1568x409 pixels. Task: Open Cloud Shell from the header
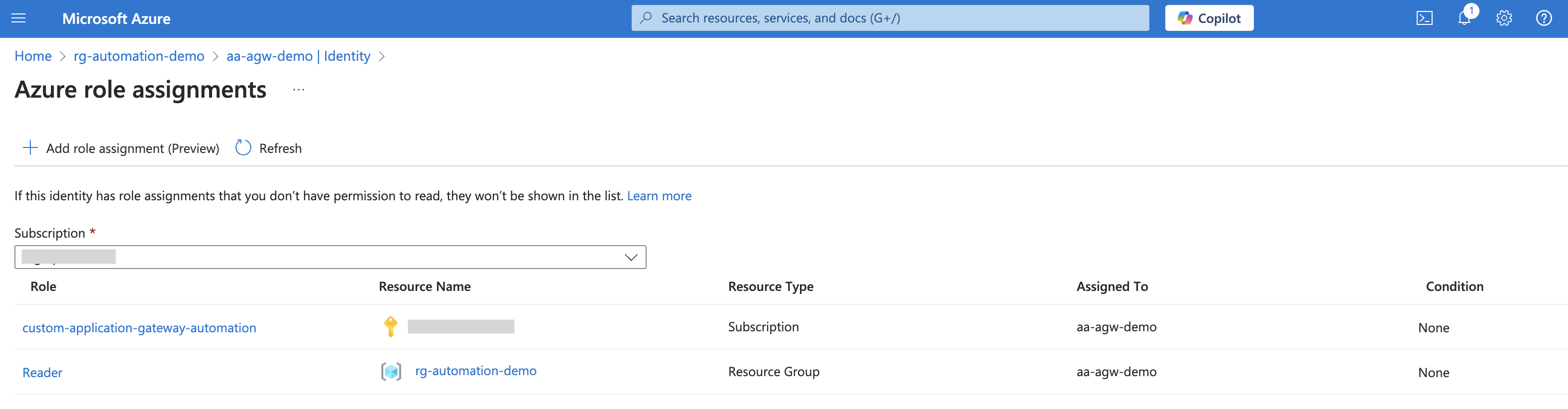(1424, 18)
